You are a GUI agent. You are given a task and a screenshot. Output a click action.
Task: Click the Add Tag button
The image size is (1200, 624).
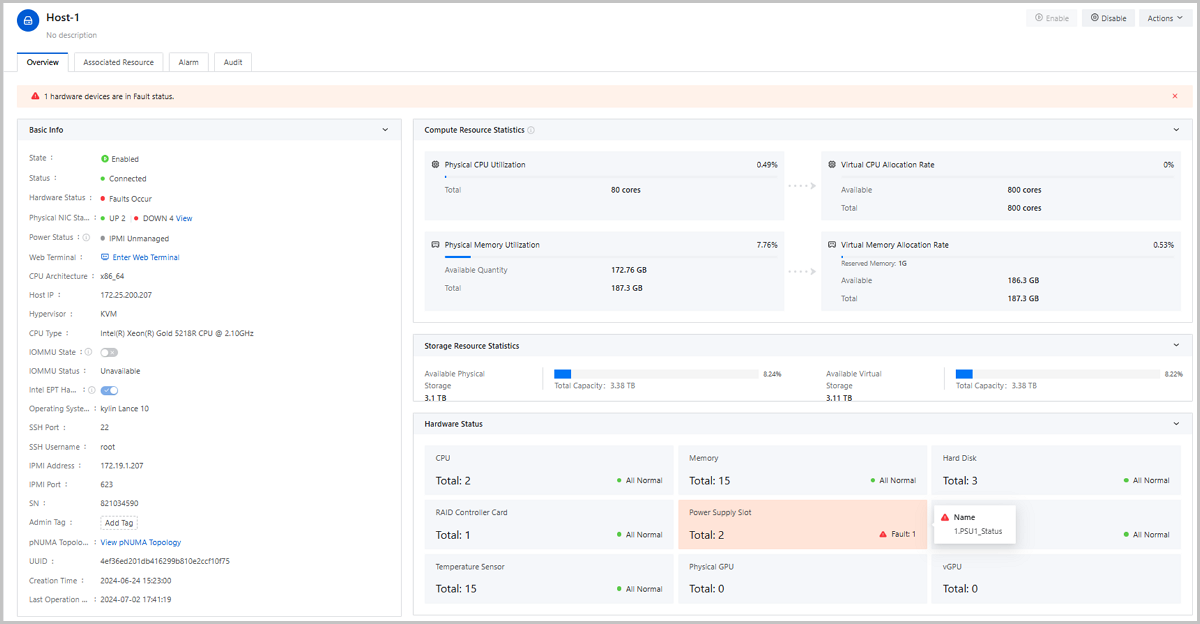pyautogui.click(x=119, y=523)
